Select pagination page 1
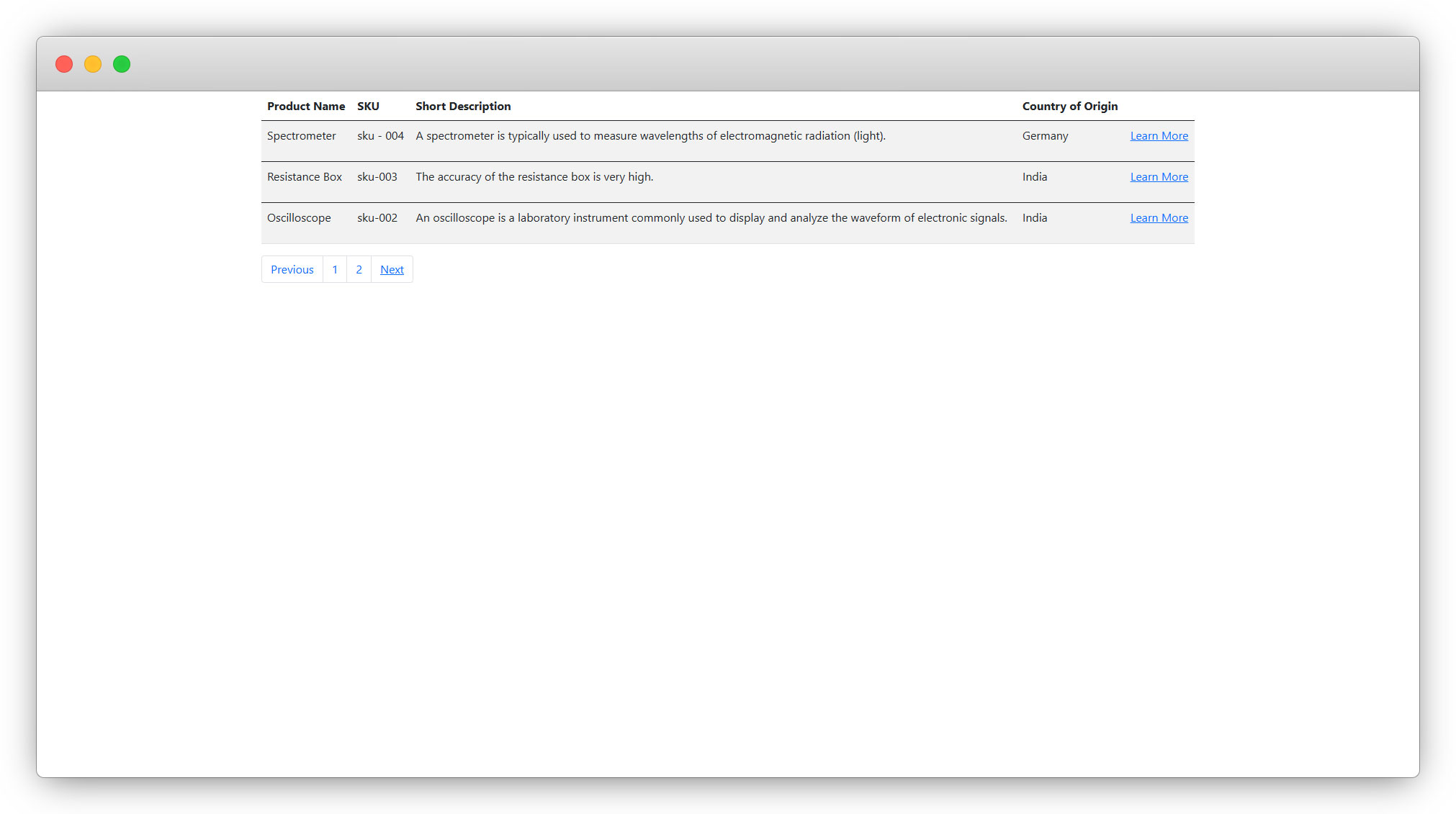Viewport: 1456px width, 814px height. pyautogui.click(x=335, y=270)
